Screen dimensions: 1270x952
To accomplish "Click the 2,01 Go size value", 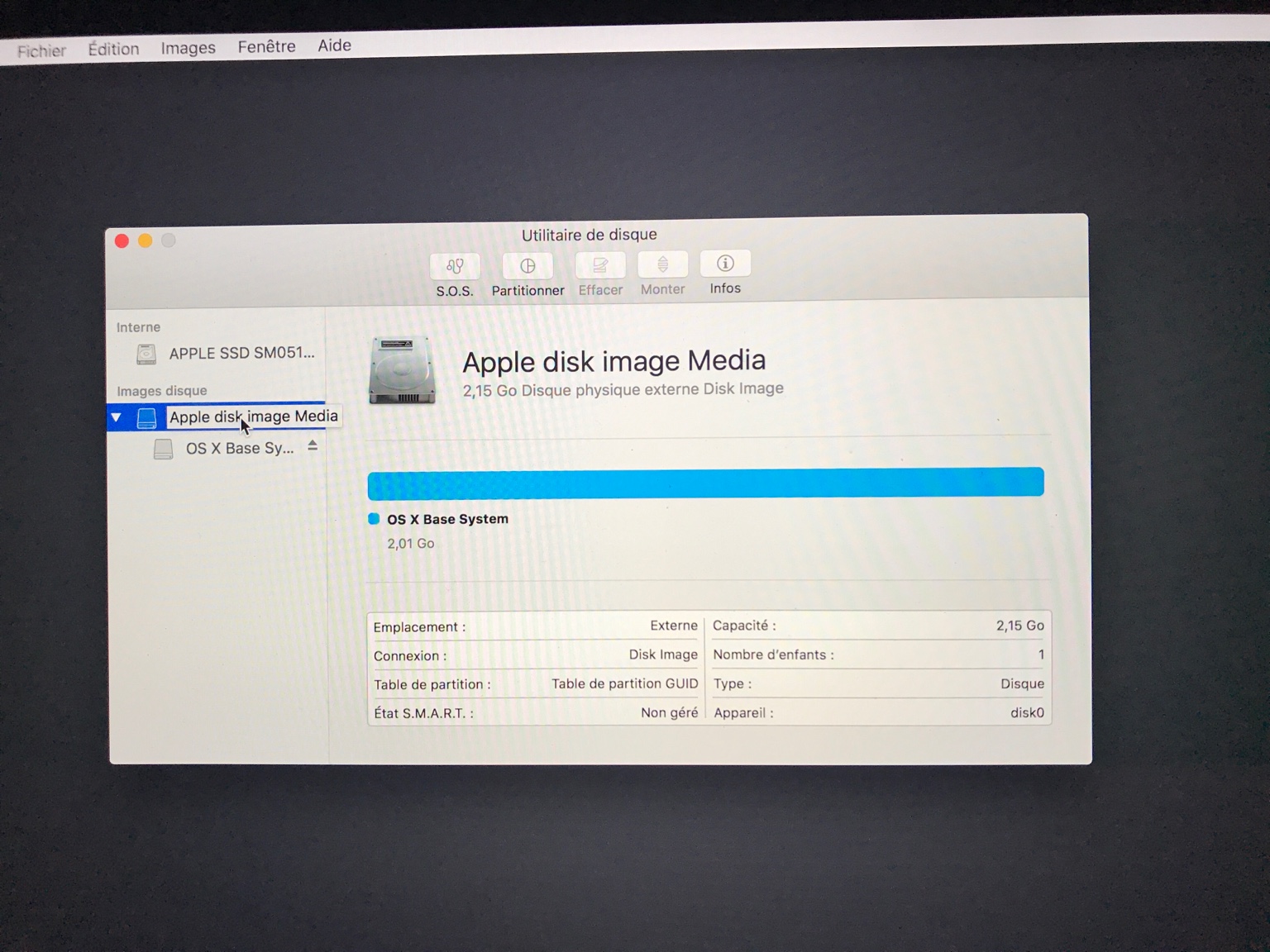I will click(x=410, y=544).
